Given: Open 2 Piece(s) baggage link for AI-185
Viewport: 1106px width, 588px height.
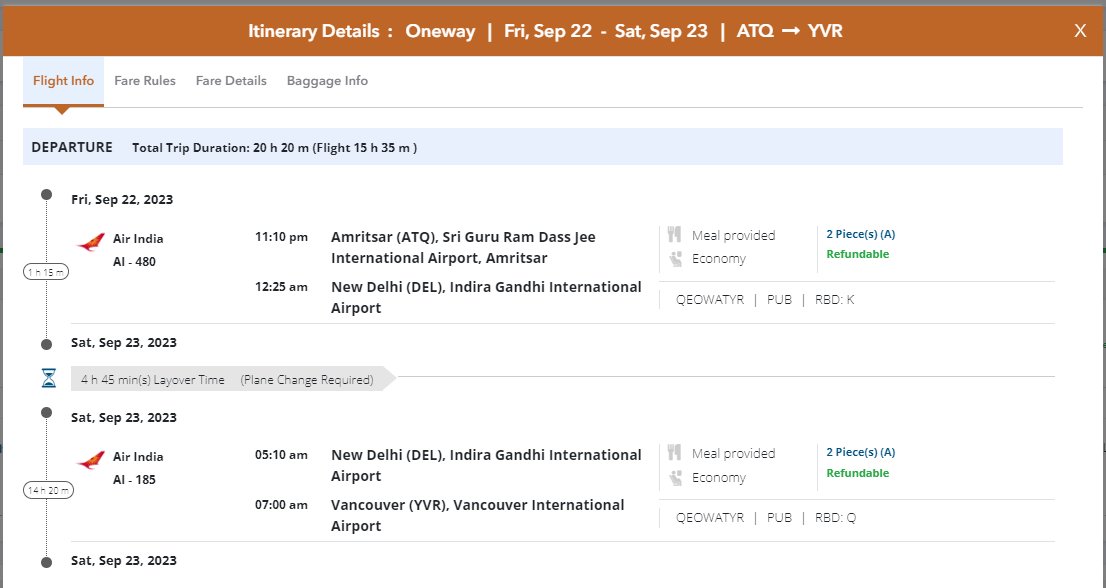Looking at the screenshot, I should (860, 452).
